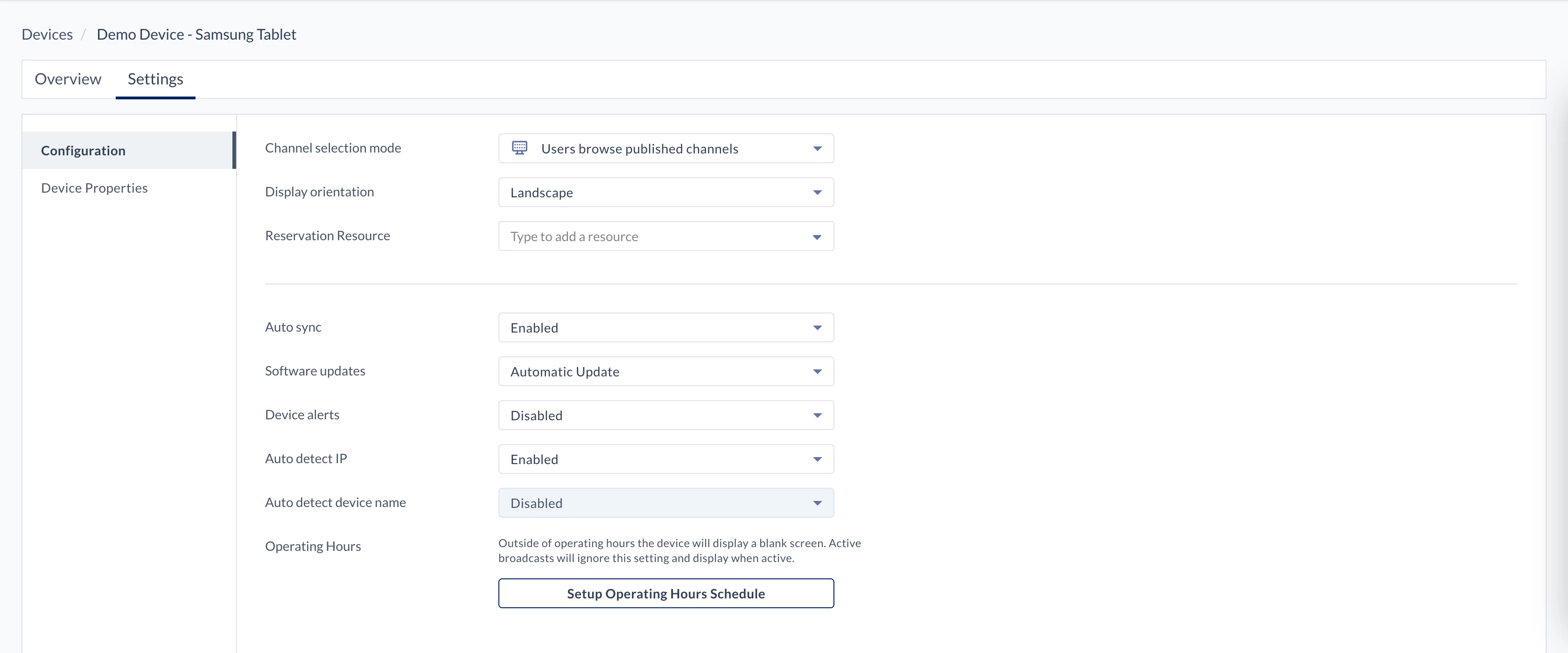The image size is (1568, 653).
Task: Expand the Software updates dropdown arrow
Action: click(x=817, y=371)
